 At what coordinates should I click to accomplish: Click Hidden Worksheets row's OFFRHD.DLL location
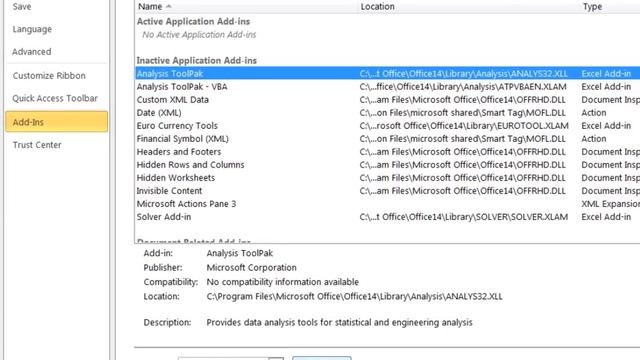(x=463, y=178)
